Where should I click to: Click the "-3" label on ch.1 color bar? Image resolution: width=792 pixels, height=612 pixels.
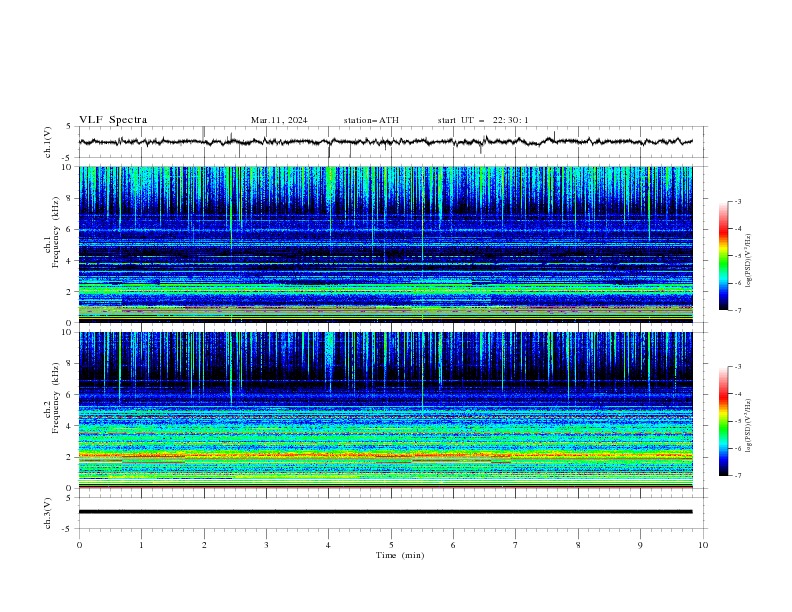click(737, 201)
